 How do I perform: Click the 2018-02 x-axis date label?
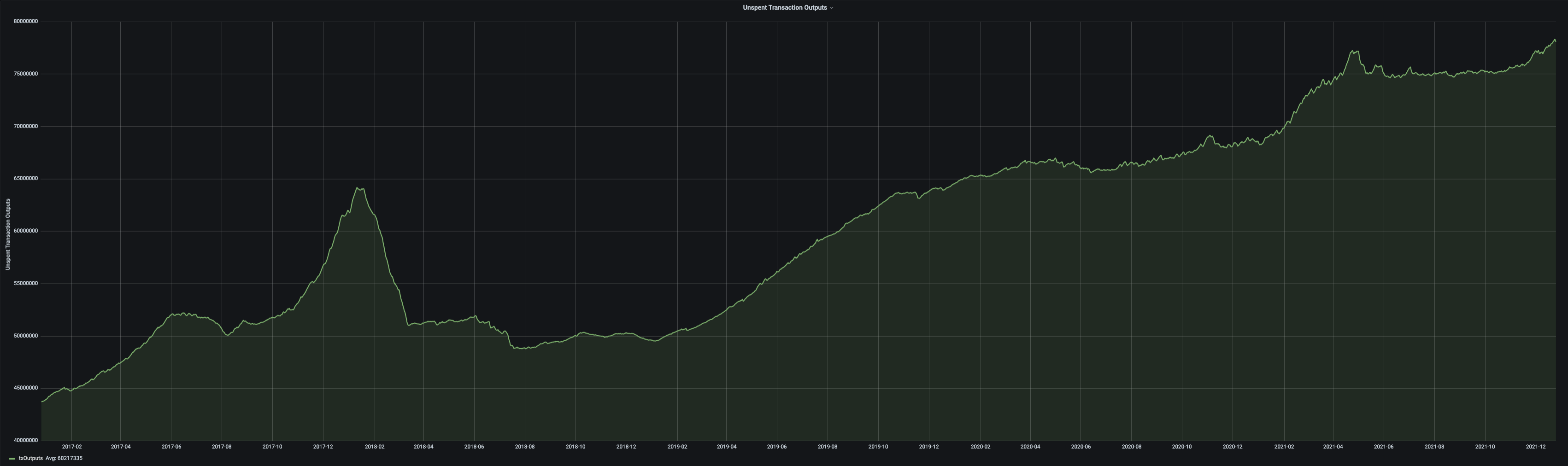374,447
